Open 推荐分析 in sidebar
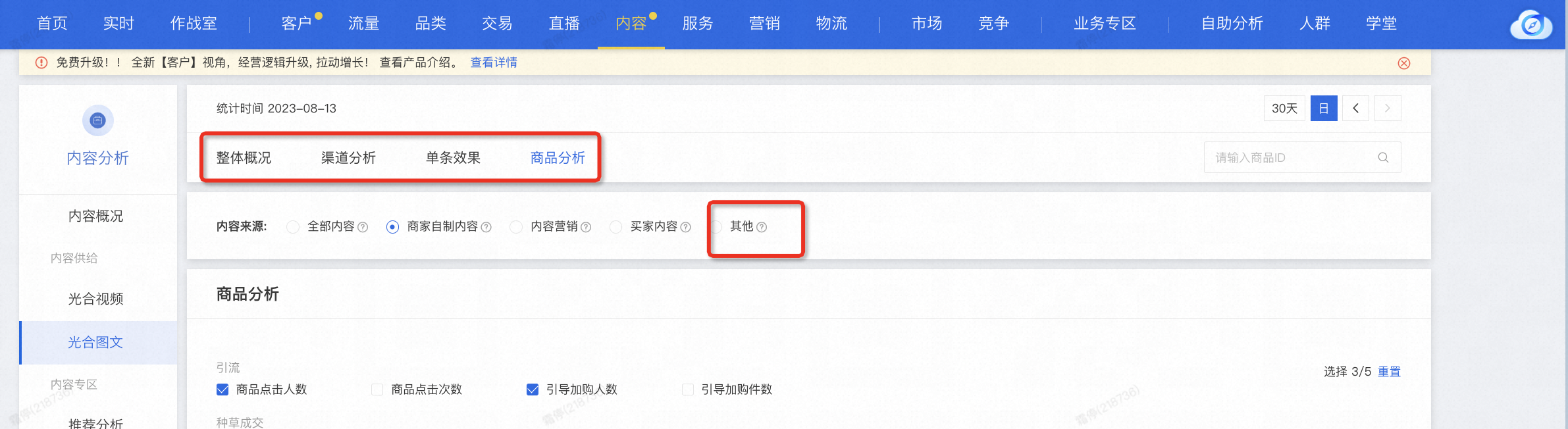The height and width of the screenshot is (429, 1568). pos(96,423)
